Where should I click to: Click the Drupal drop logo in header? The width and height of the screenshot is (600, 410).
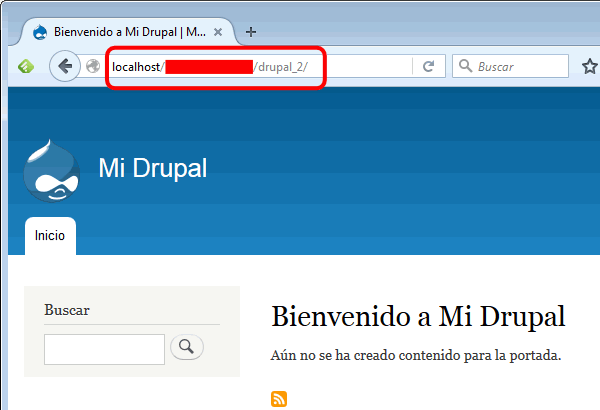(52, 170)
